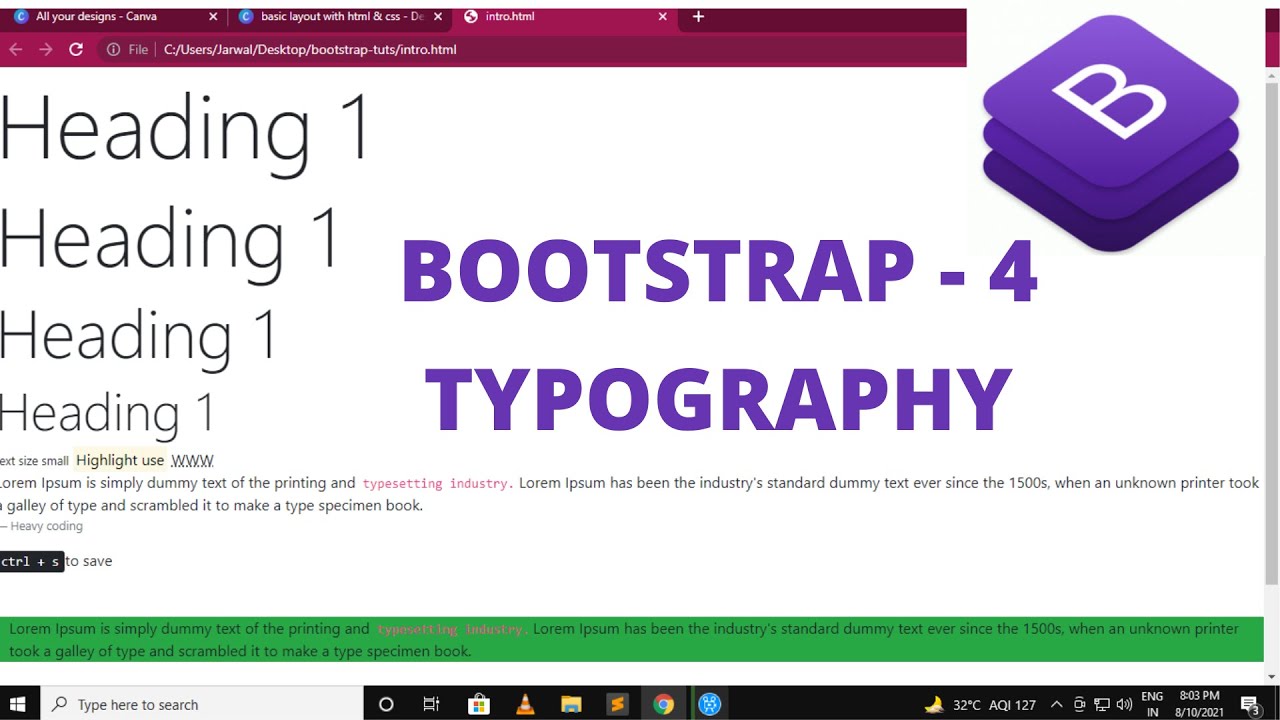The width and height of the screenshot is (1280, 720).
Task: Switch to Google Chrome on taskbar
Action: click(663, 704)
